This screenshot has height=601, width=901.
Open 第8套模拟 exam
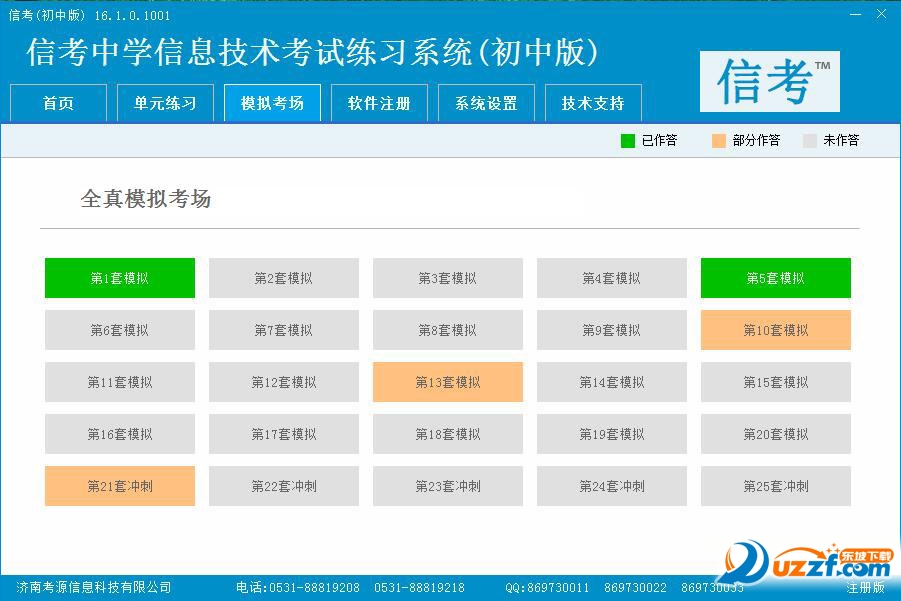[448, 330]
